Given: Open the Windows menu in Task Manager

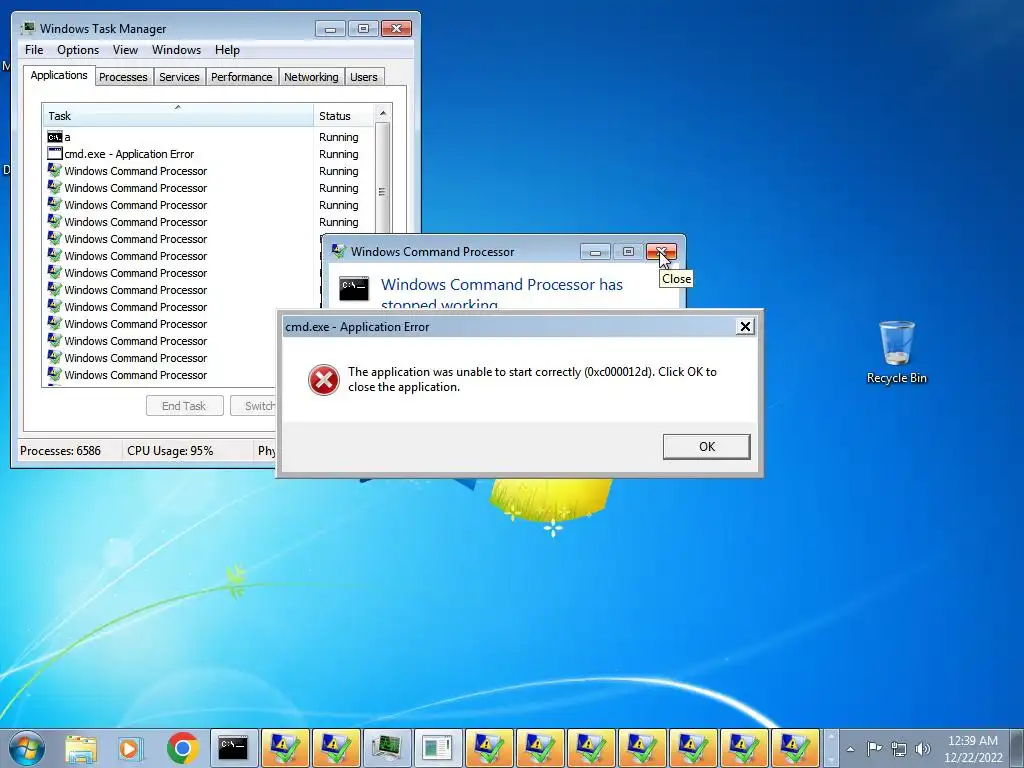Looking at the screenshot, I should pyautogui.click(x=176, y=50).
